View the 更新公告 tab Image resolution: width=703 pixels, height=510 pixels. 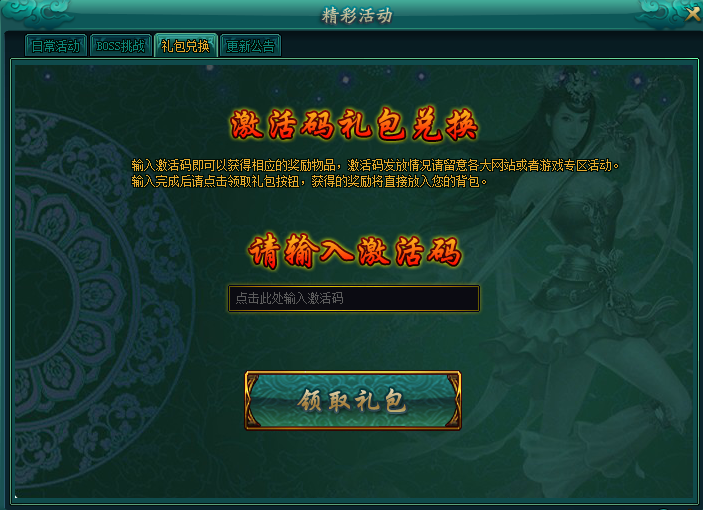(250, 46)
